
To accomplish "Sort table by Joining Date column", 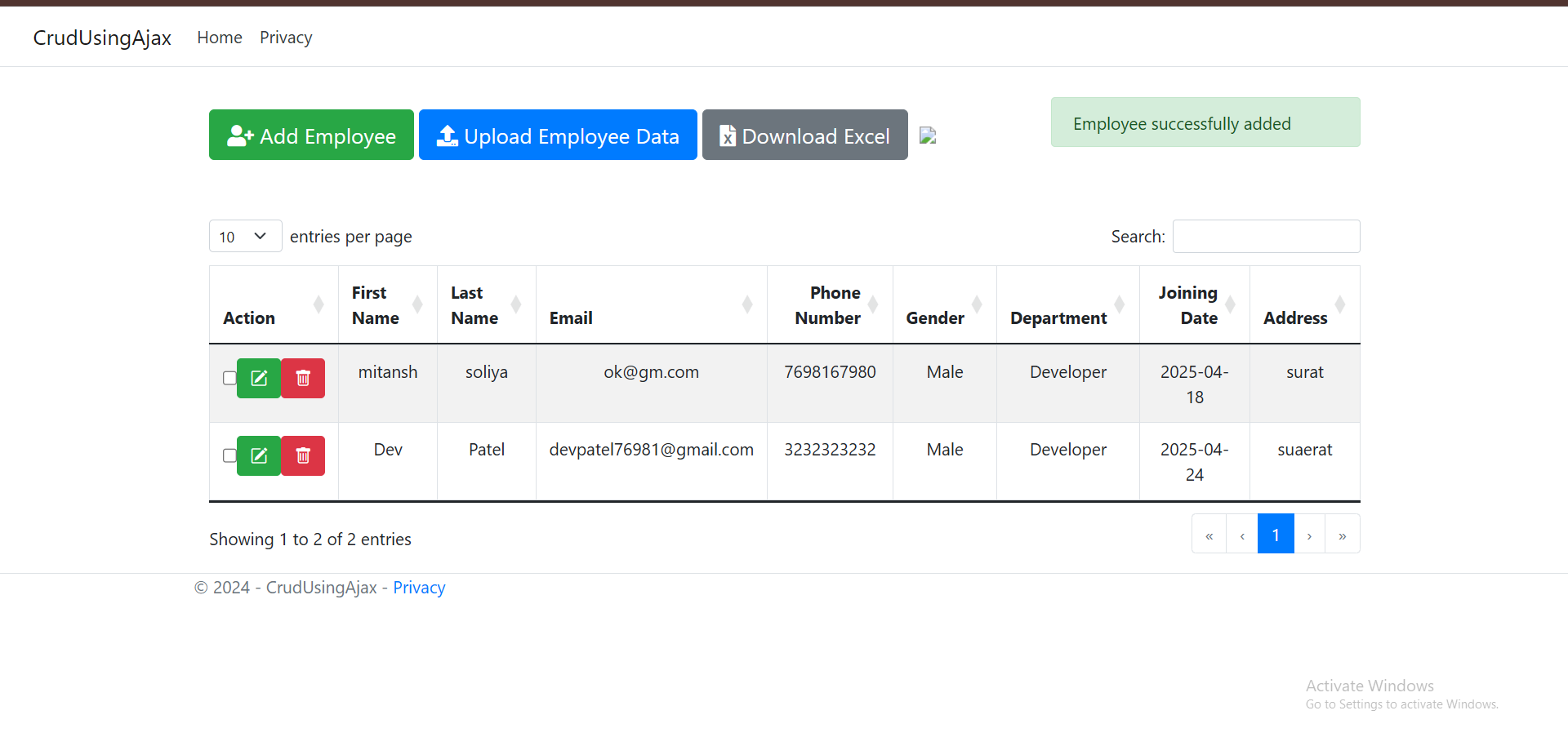I will tap(1193, 305).
